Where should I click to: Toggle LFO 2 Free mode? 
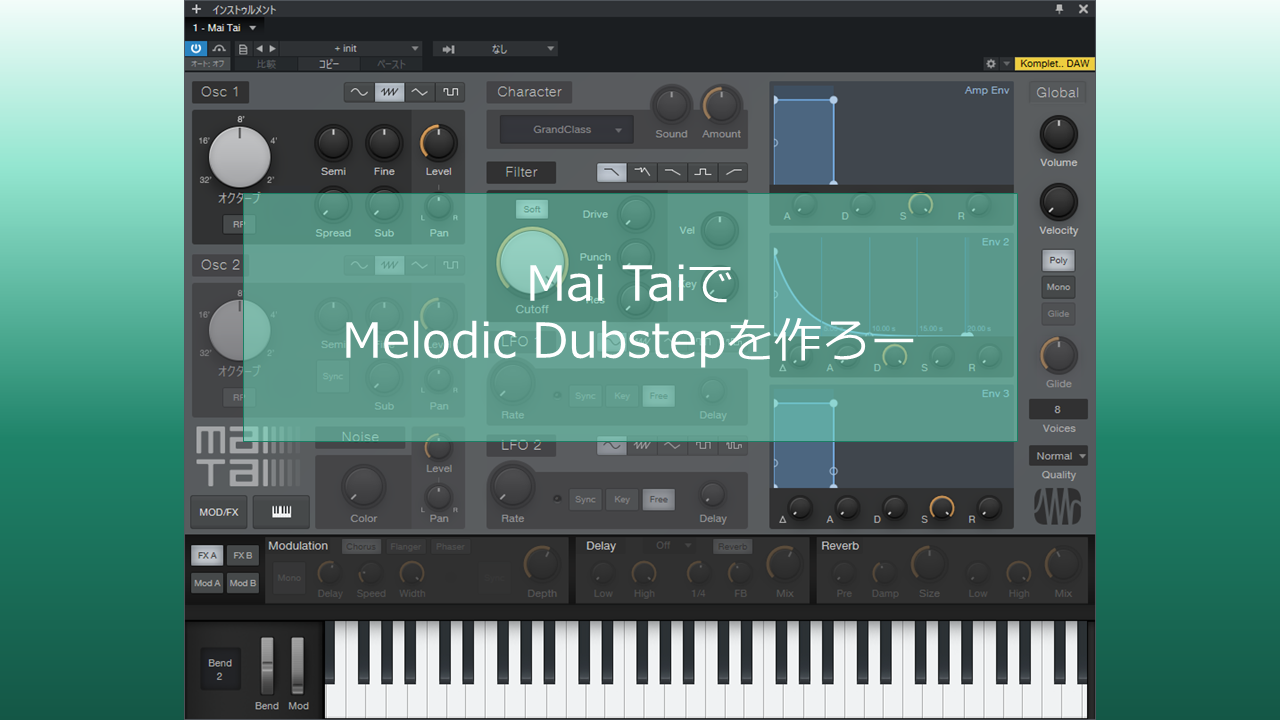click(x=658, y=499)
